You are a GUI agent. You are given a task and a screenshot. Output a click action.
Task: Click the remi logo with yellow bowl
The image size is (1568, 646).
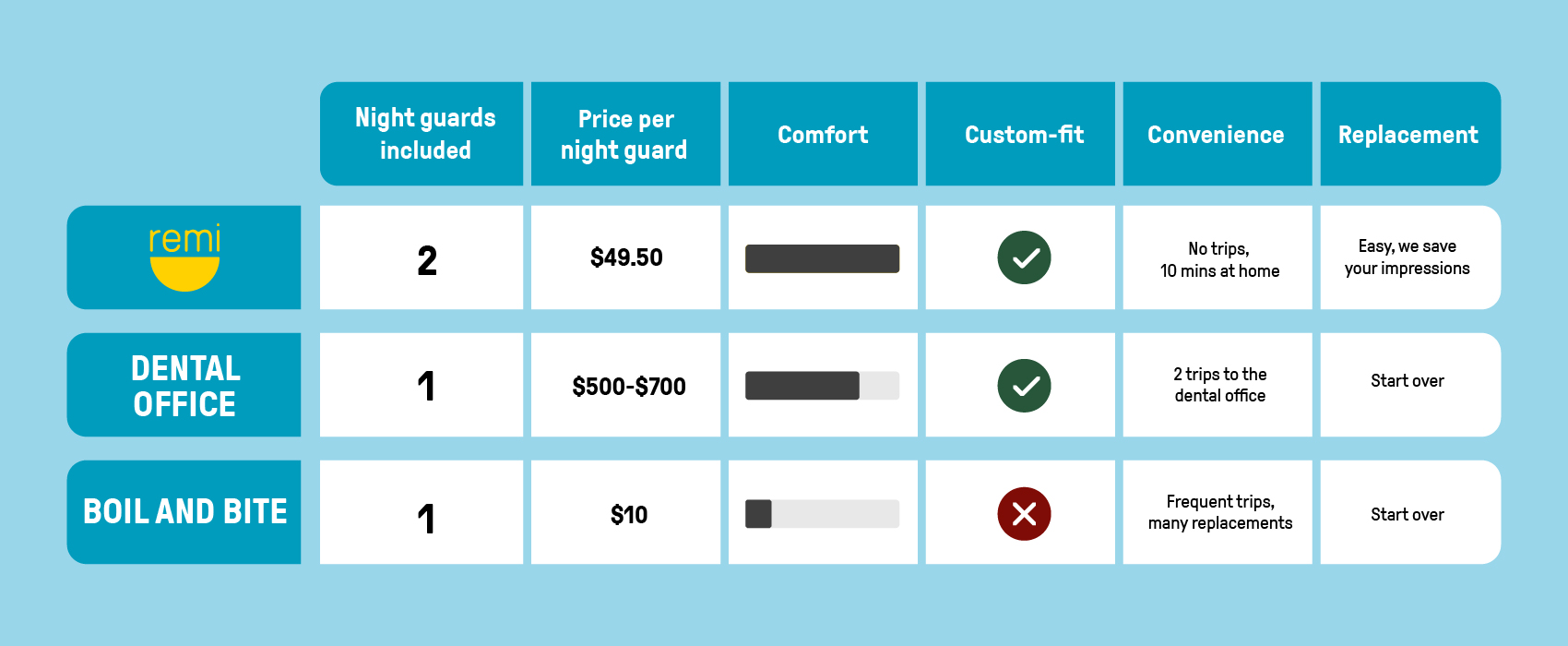[184, 257]
